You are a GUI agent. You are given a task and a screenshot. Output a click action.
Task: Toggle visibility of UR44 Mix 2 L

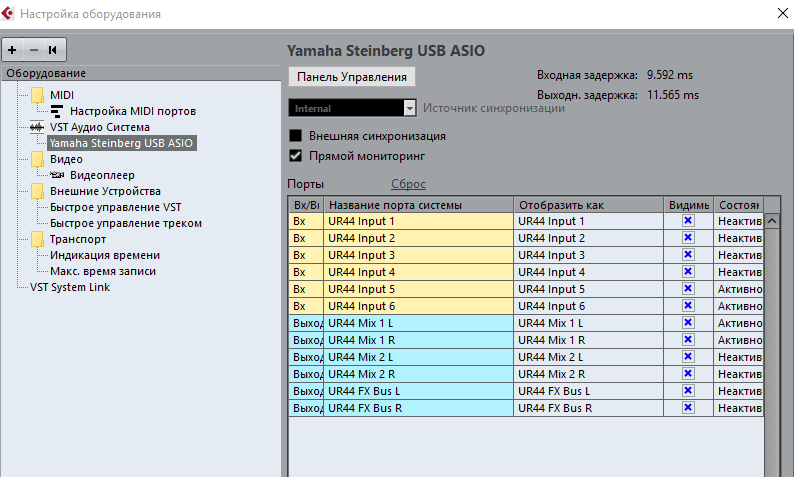tap(688, 357)
